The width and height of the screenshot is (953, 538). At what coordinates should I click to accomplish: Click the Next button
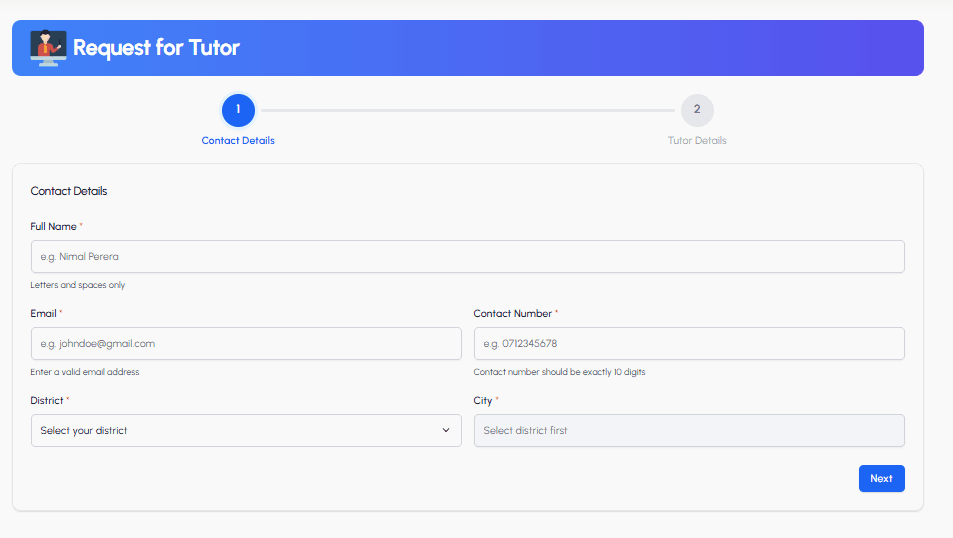pos(881,478)
